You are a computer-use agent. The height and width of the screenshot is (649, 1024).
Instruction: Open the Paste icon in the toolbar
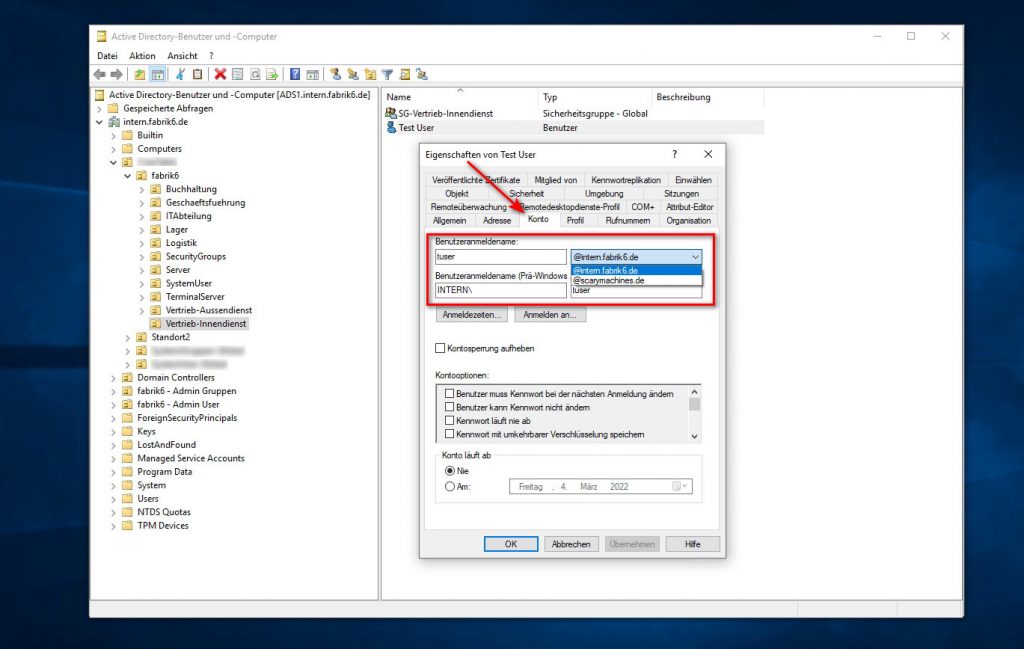(x=196, y=73)
